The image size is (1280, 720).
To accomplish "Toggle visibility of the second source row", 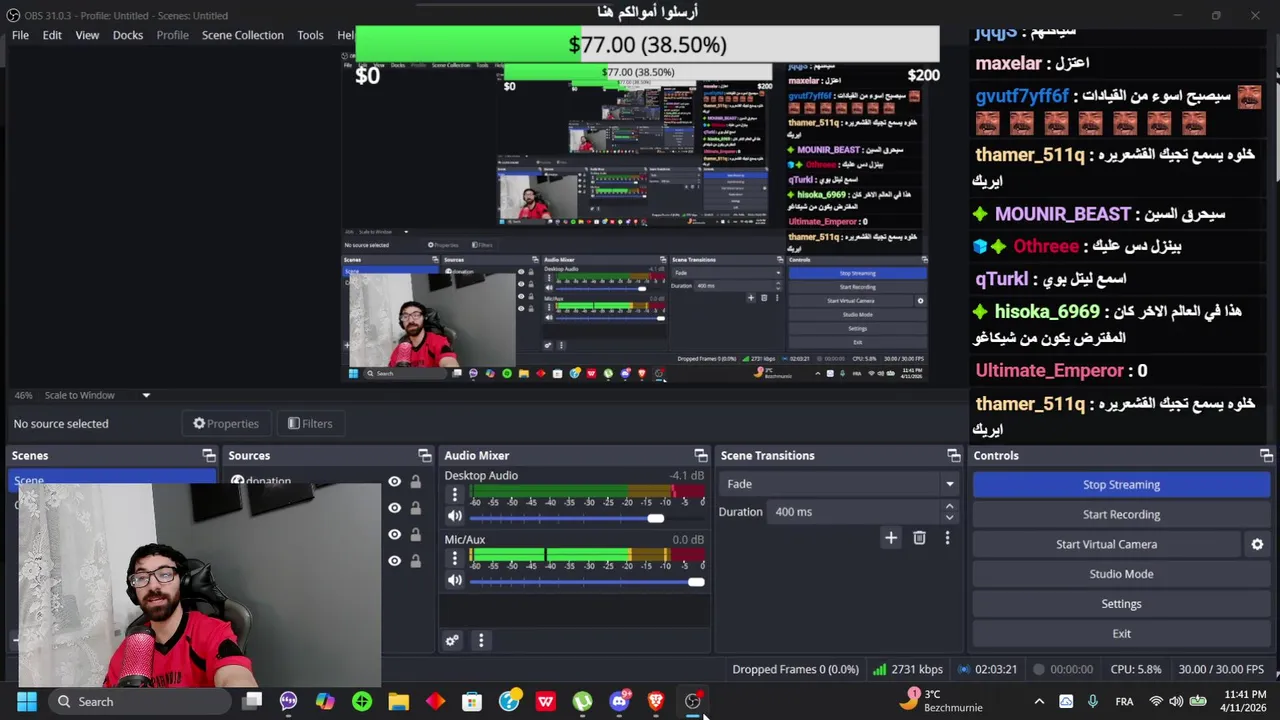I will (x=394, y=508).
